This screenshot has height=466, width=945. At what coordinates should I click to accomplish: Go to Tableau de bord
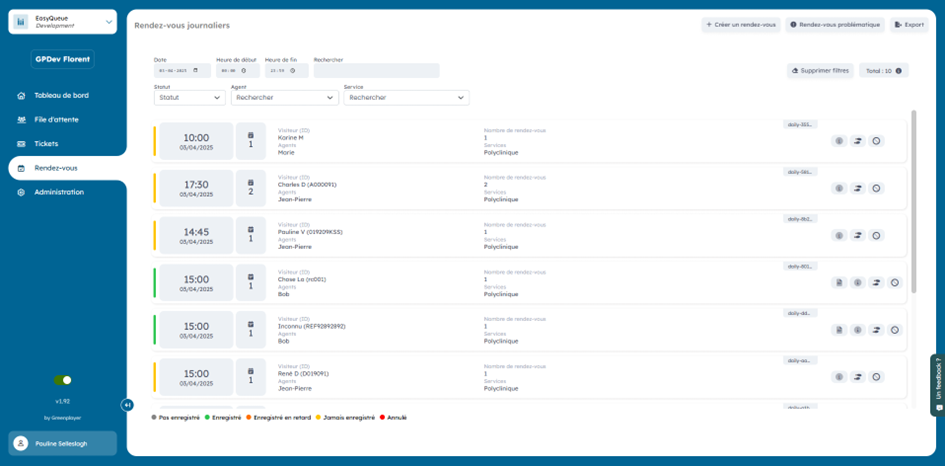pos(60,96)
